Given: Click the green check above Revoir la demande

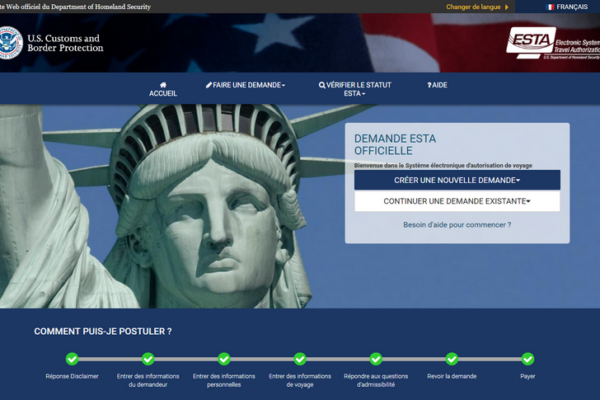Looking at the screenshot, I should pyautogui.click(x=452, y=359).
